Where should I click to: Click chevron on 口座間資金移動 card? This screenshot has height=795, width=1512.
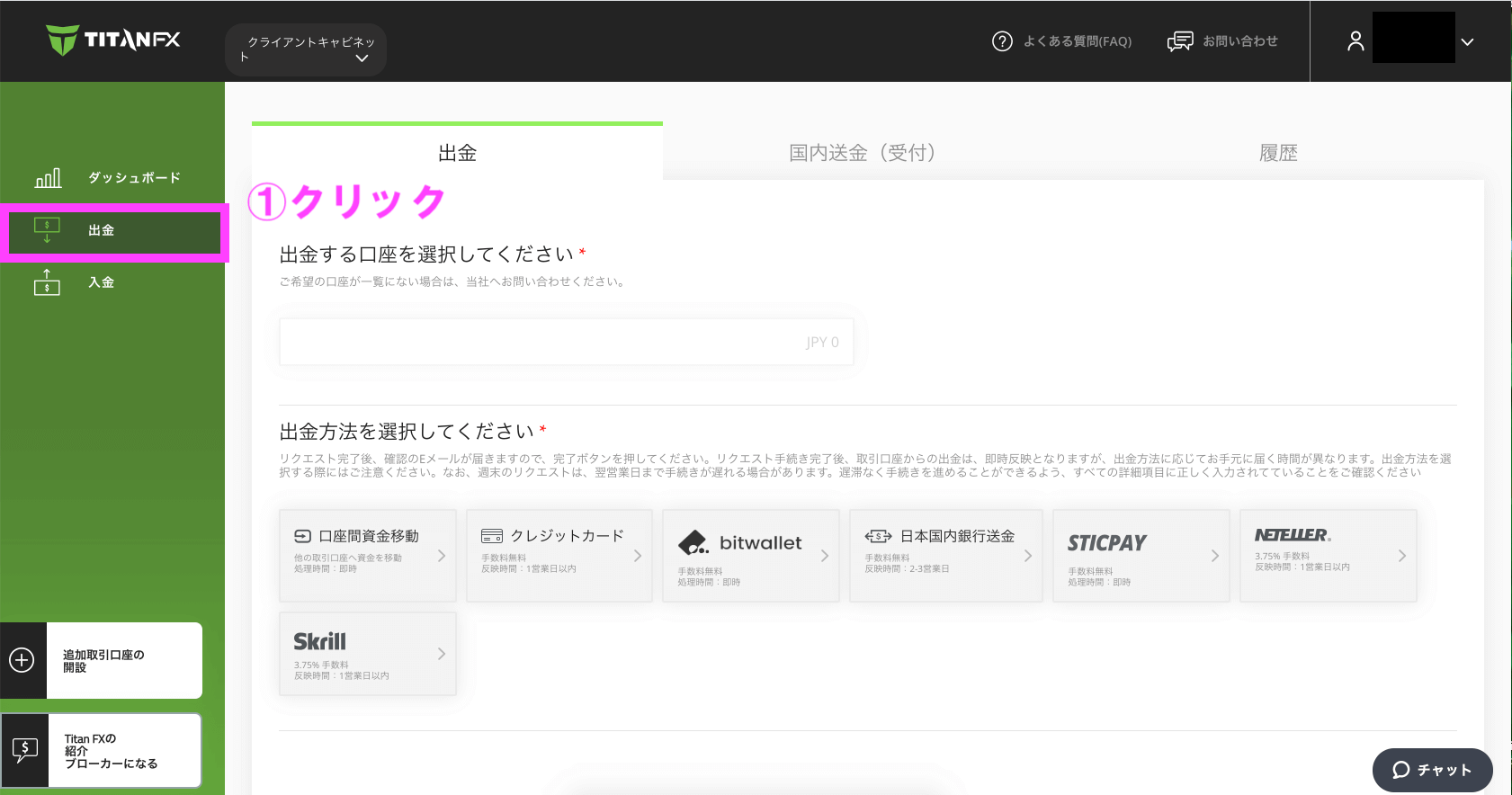442,556
